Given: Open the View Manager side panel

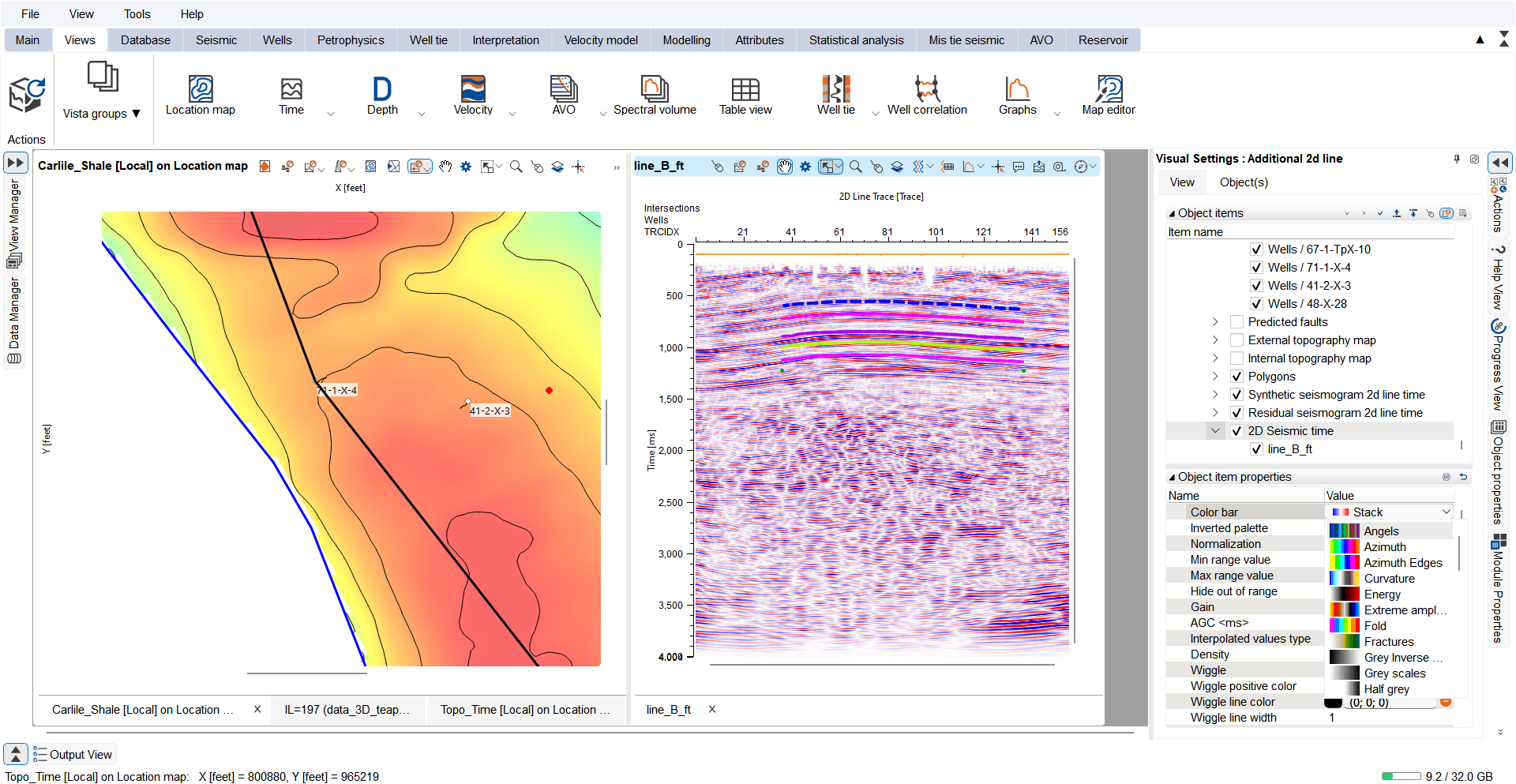Looking at the screenshot, I should click(14, 223).
